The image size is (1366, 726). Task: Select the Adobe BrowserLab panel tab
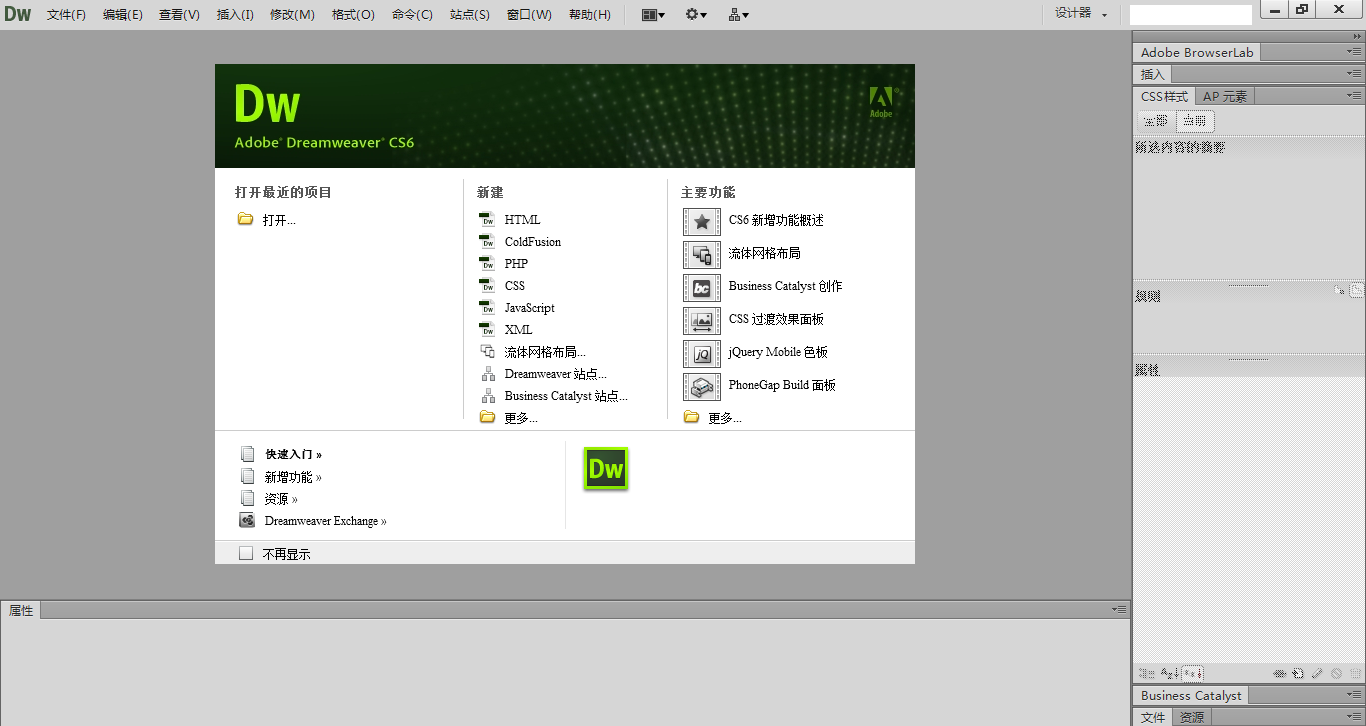[1197, 52]
